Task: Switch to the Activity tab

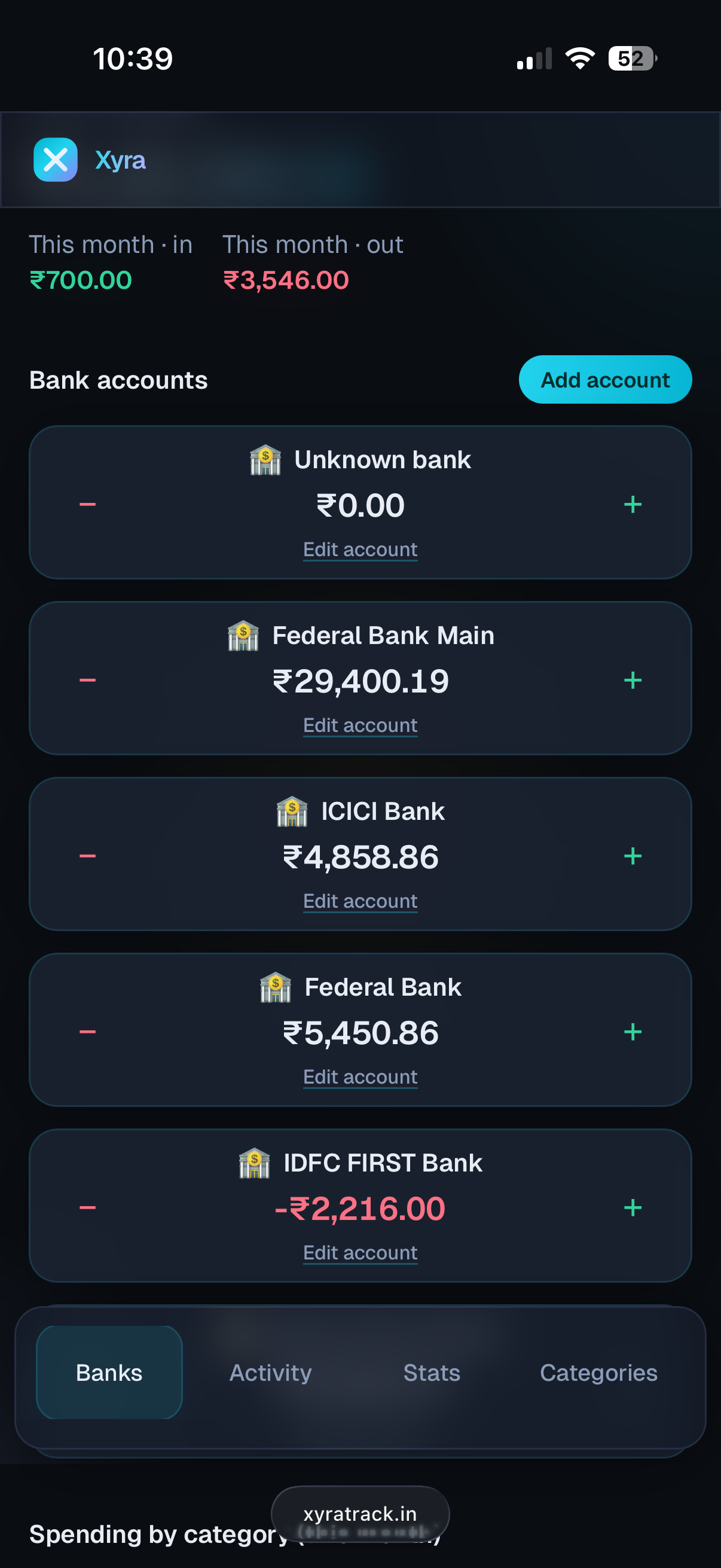Action: [271, 1372]
